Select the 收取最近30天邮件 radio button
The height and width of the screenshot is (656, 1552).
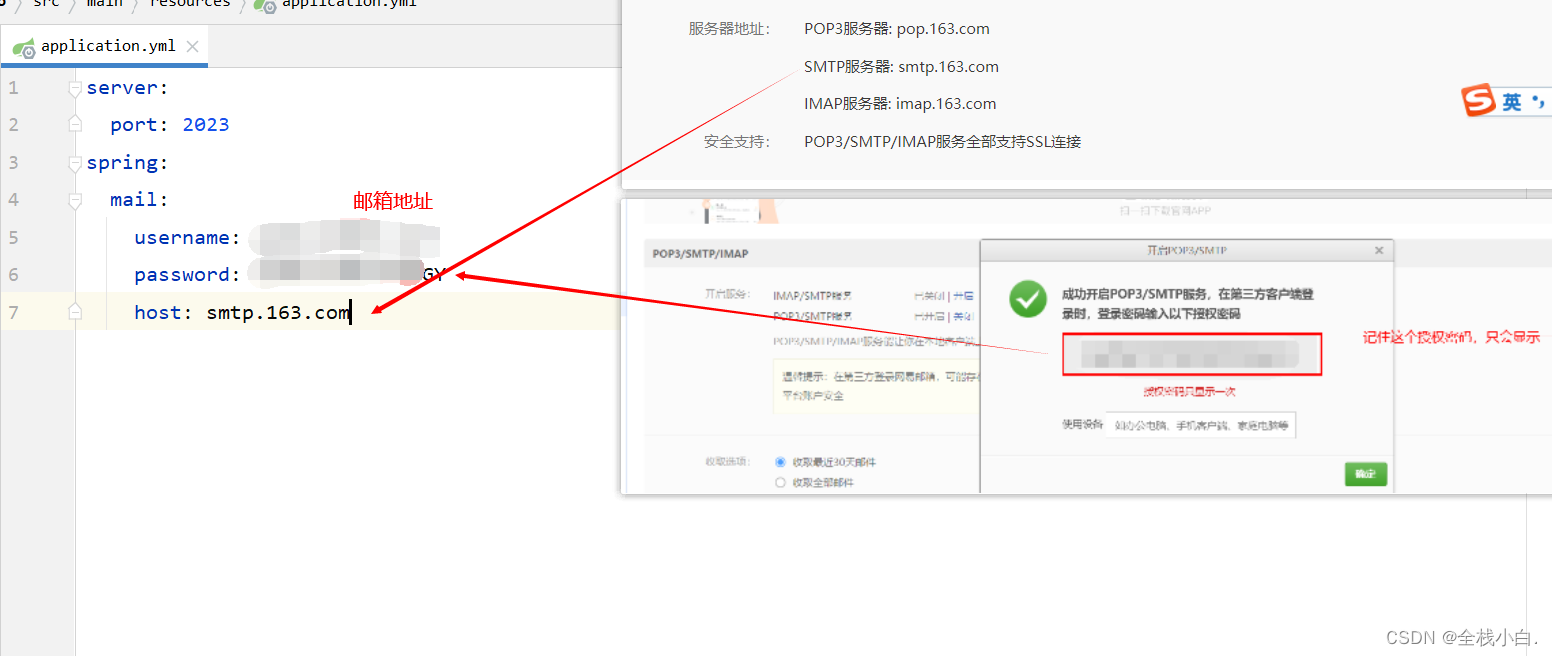[781, 462]
